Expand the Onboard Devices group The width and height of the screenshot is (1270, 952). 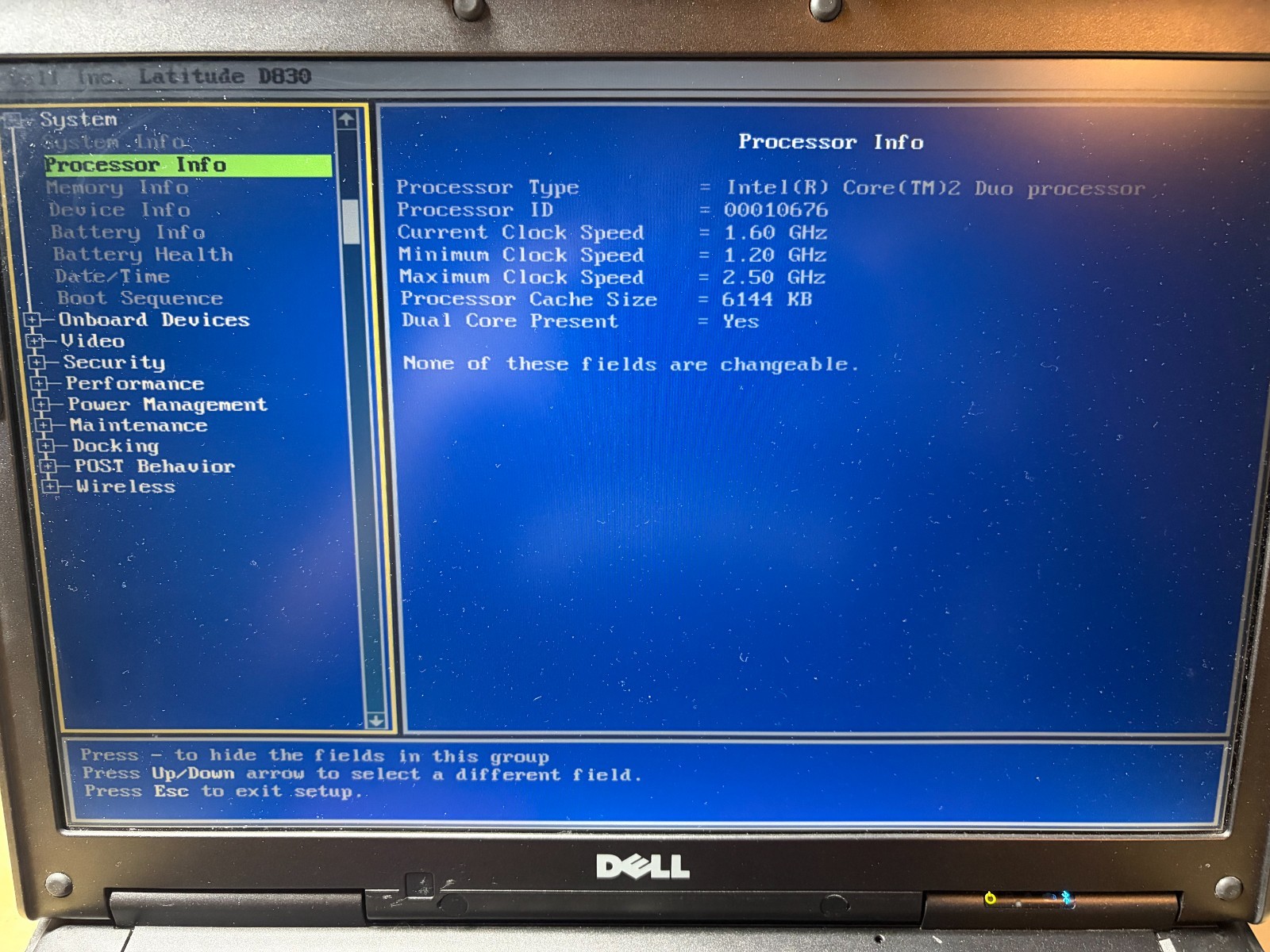(x=33, y=320)
